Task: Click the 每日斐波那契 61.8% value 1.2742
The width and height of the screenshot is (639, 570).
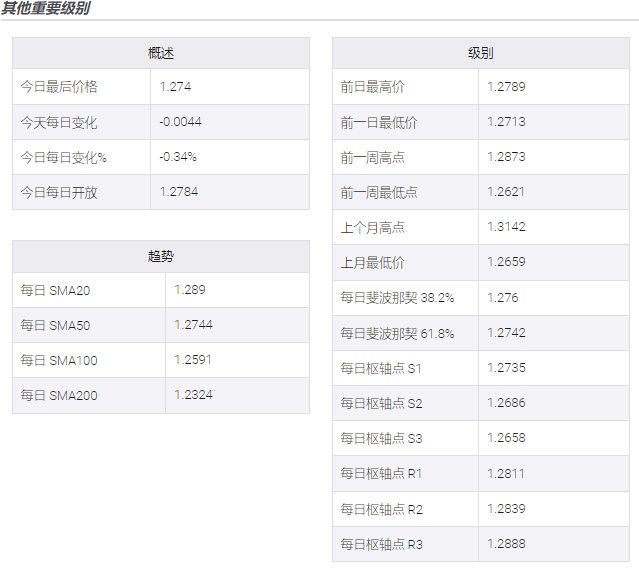Action: click(x=506, y=333)
